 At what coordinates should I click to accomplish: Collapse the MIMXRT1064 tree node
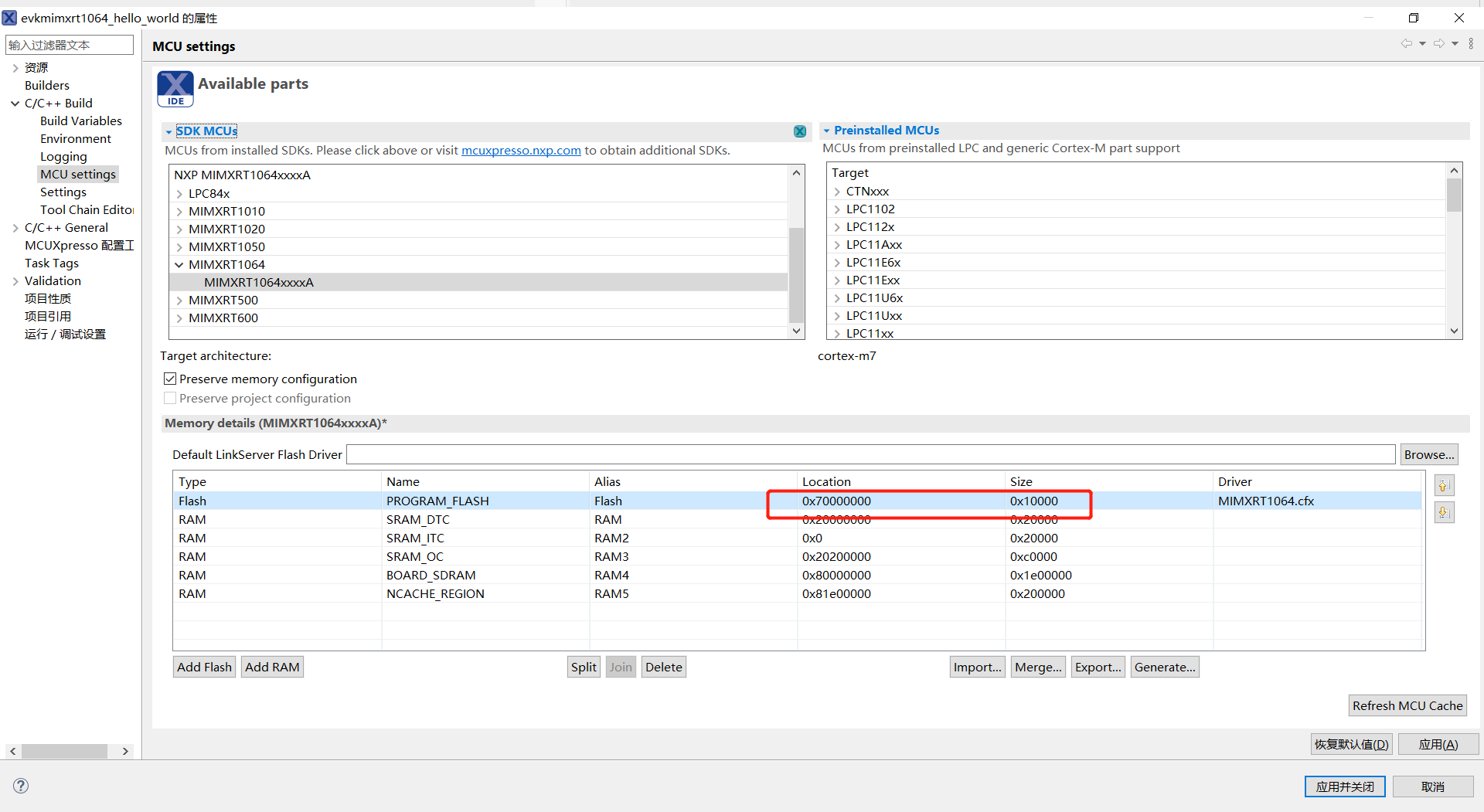click(179, 265)
